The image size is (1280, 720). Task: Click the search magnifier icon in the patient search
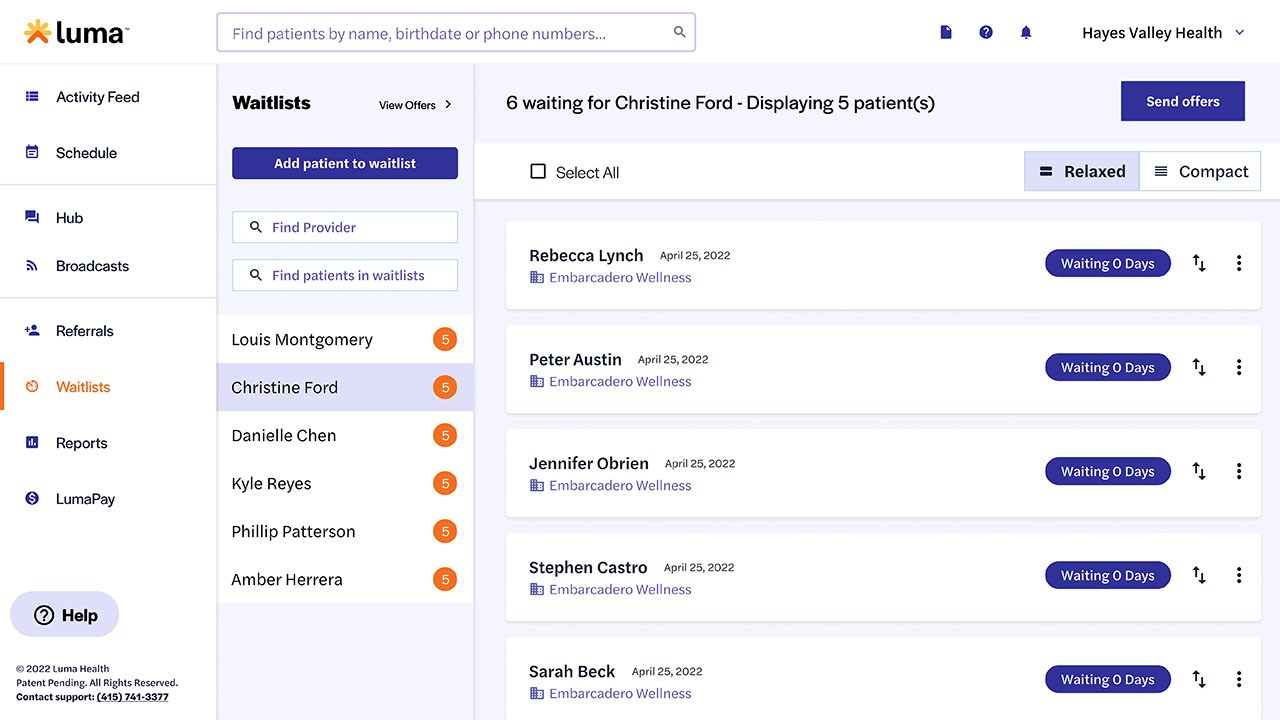point(680,33)
